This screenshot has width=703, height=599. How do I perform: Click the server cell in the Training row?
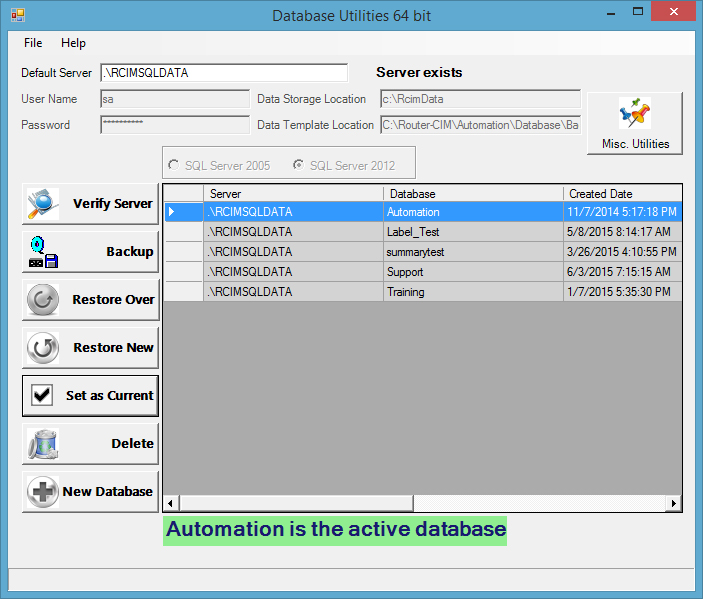click(x=293, y=291)
